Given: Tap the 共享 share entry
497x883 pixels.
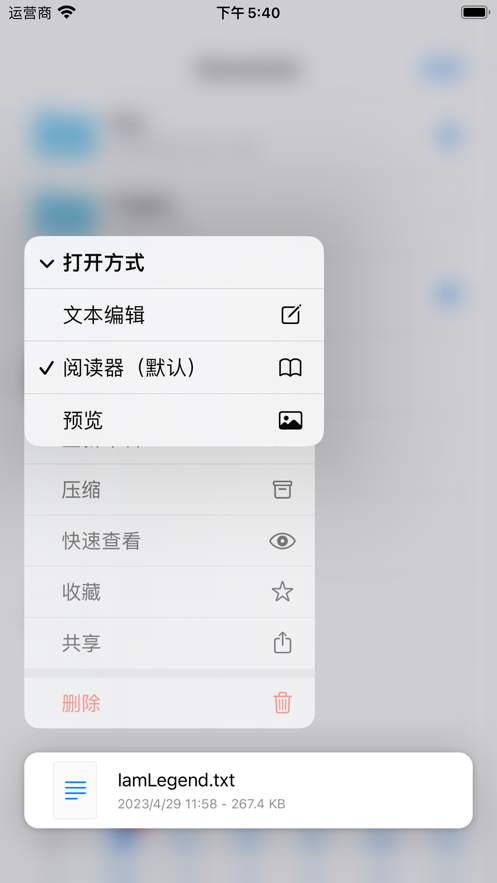Looking at the screenshot, I should [169, 643].
